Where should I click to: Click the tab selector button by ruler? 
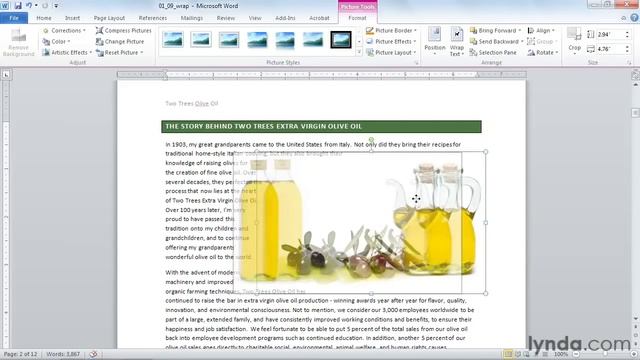point(6,75)
